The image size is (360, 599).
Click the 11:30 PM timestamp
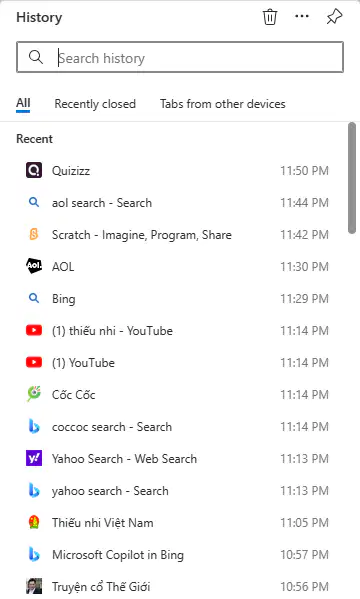[x=304, y=266]
